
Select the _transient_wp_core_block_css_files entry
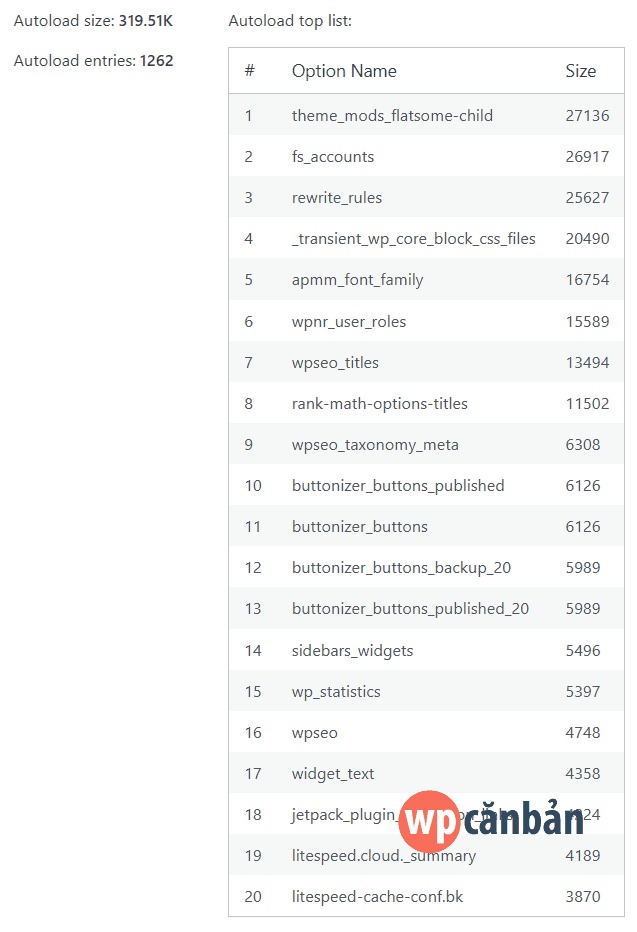414,238
